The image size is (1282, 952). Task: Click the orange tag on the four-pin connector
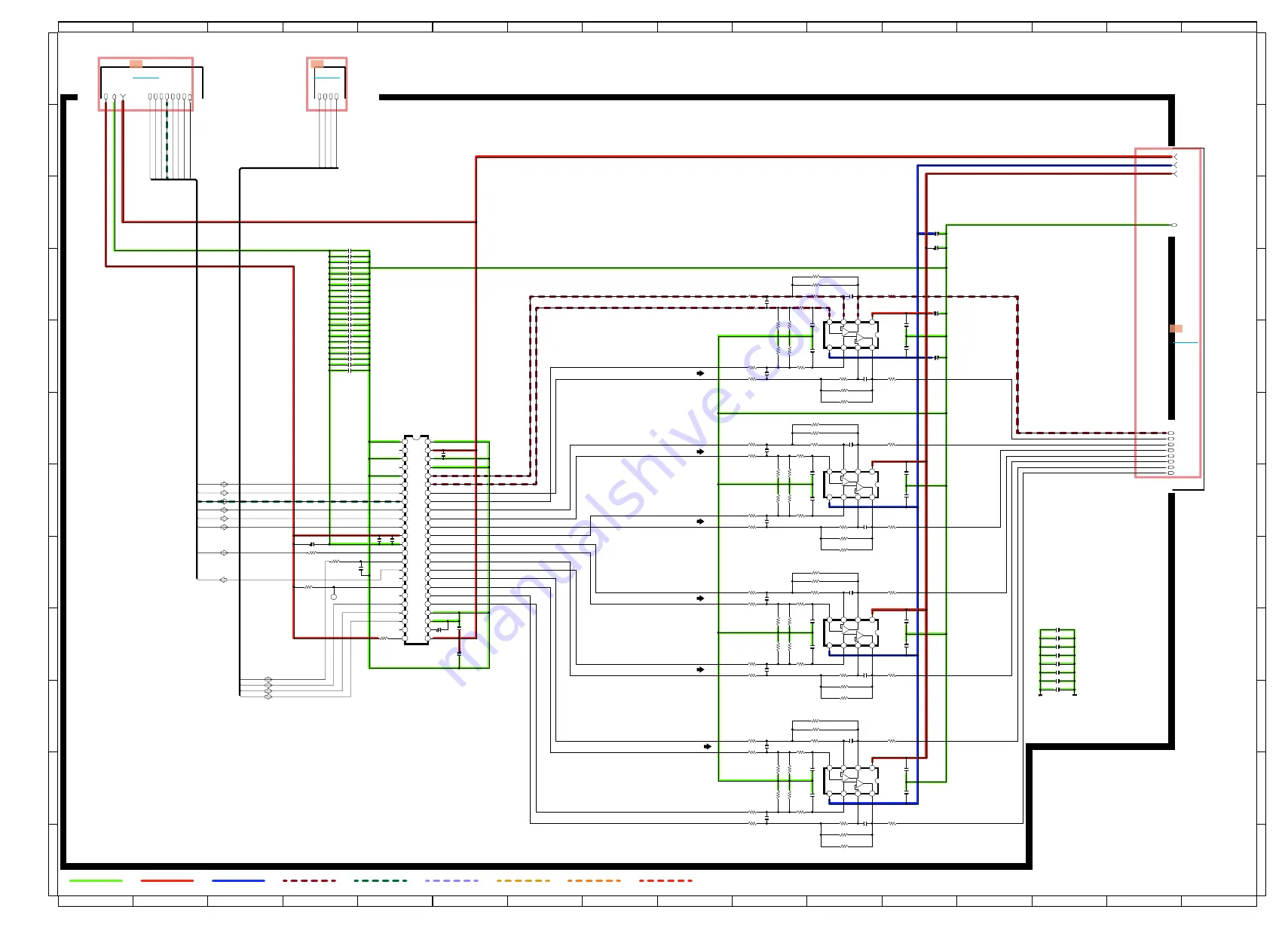317,64
